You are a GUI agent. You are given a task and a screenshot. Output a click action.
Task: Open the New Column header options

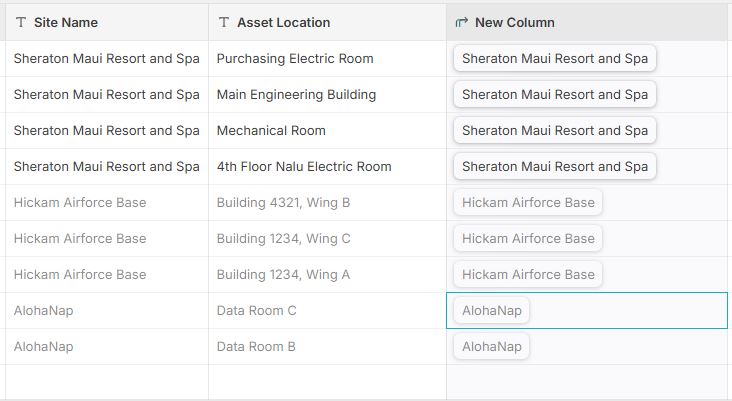click(x=587, y=22)
